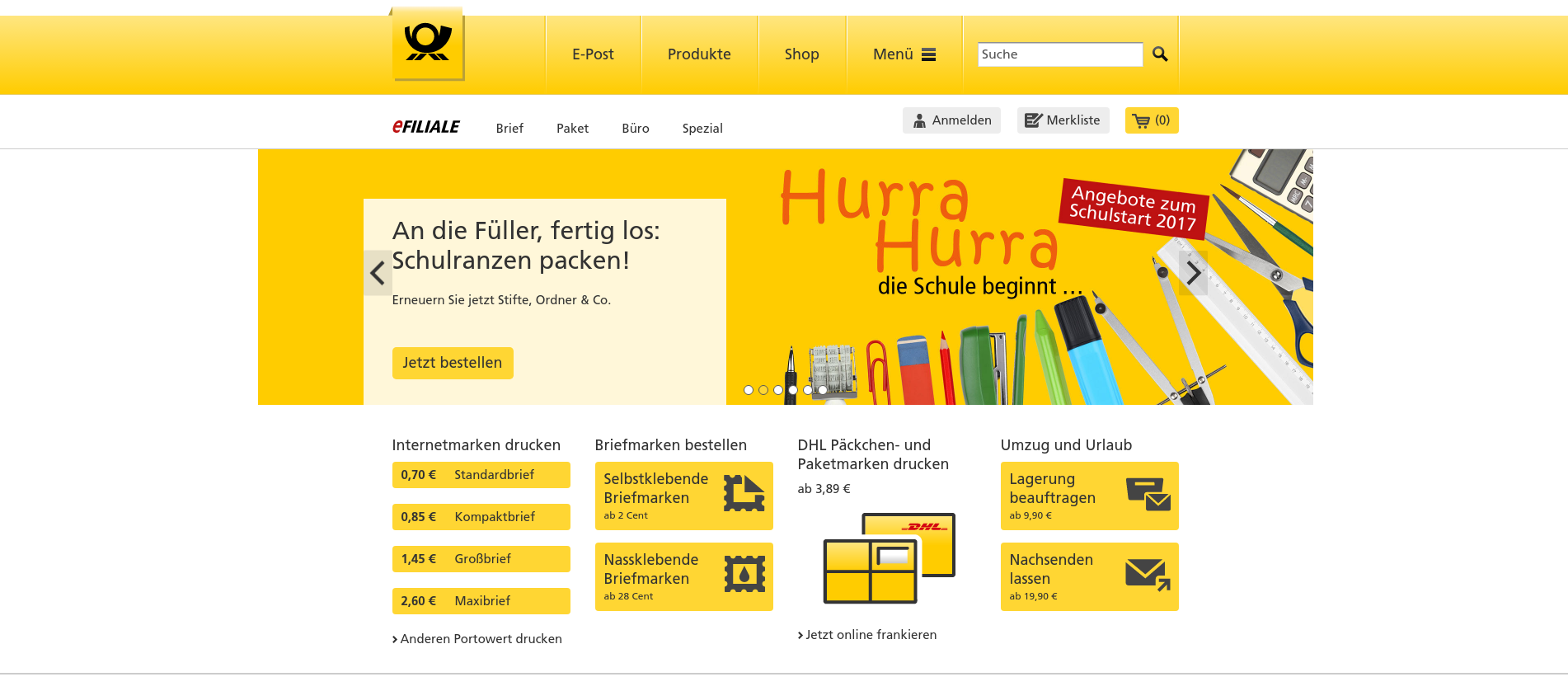
Task: Click the DHL parcel label image
Action: coord(889,558)
